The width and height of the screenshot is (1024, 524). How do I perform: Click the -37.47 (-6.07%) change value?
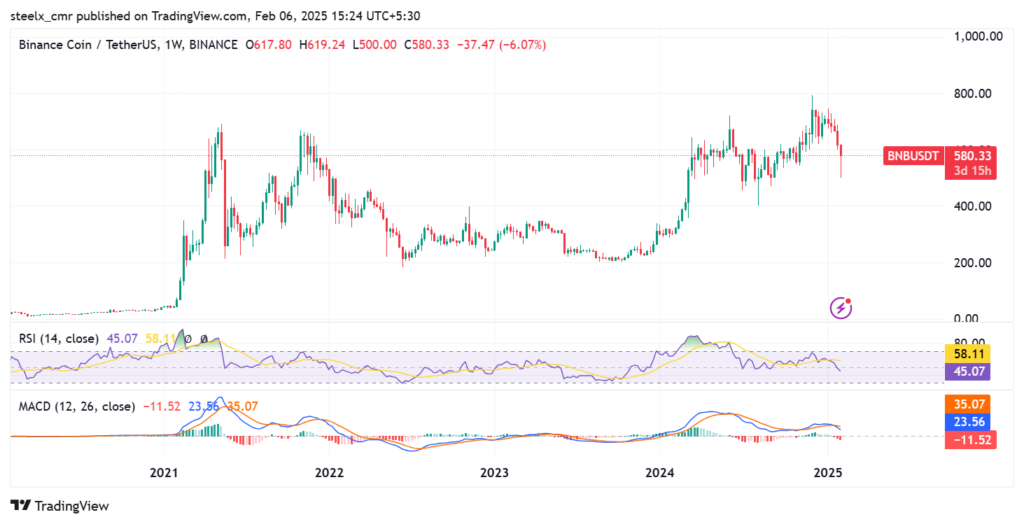pyautogui.click(x=500, y=45)
